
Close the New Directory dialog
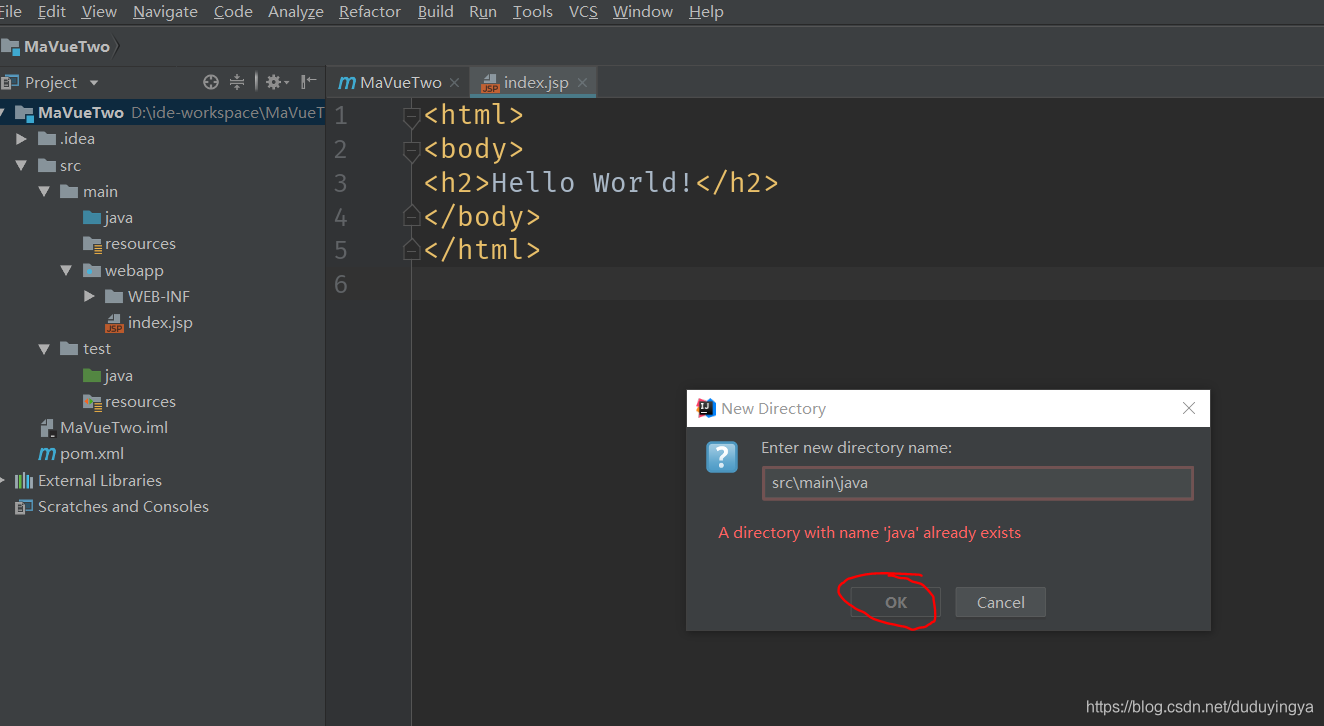(x=1188, y=408)
